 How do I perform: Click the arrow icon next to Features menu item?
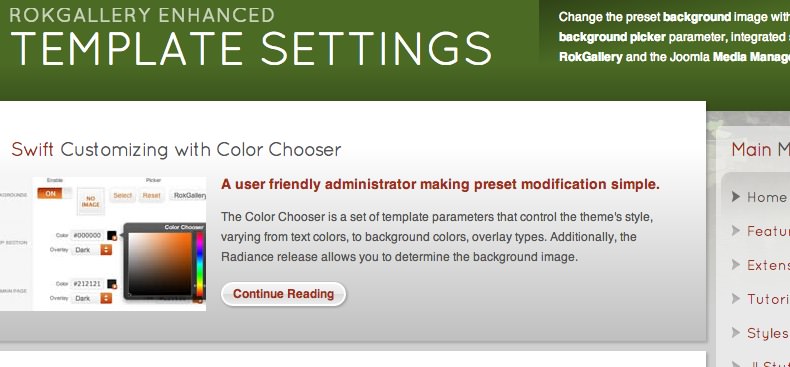tap(736, 230)
